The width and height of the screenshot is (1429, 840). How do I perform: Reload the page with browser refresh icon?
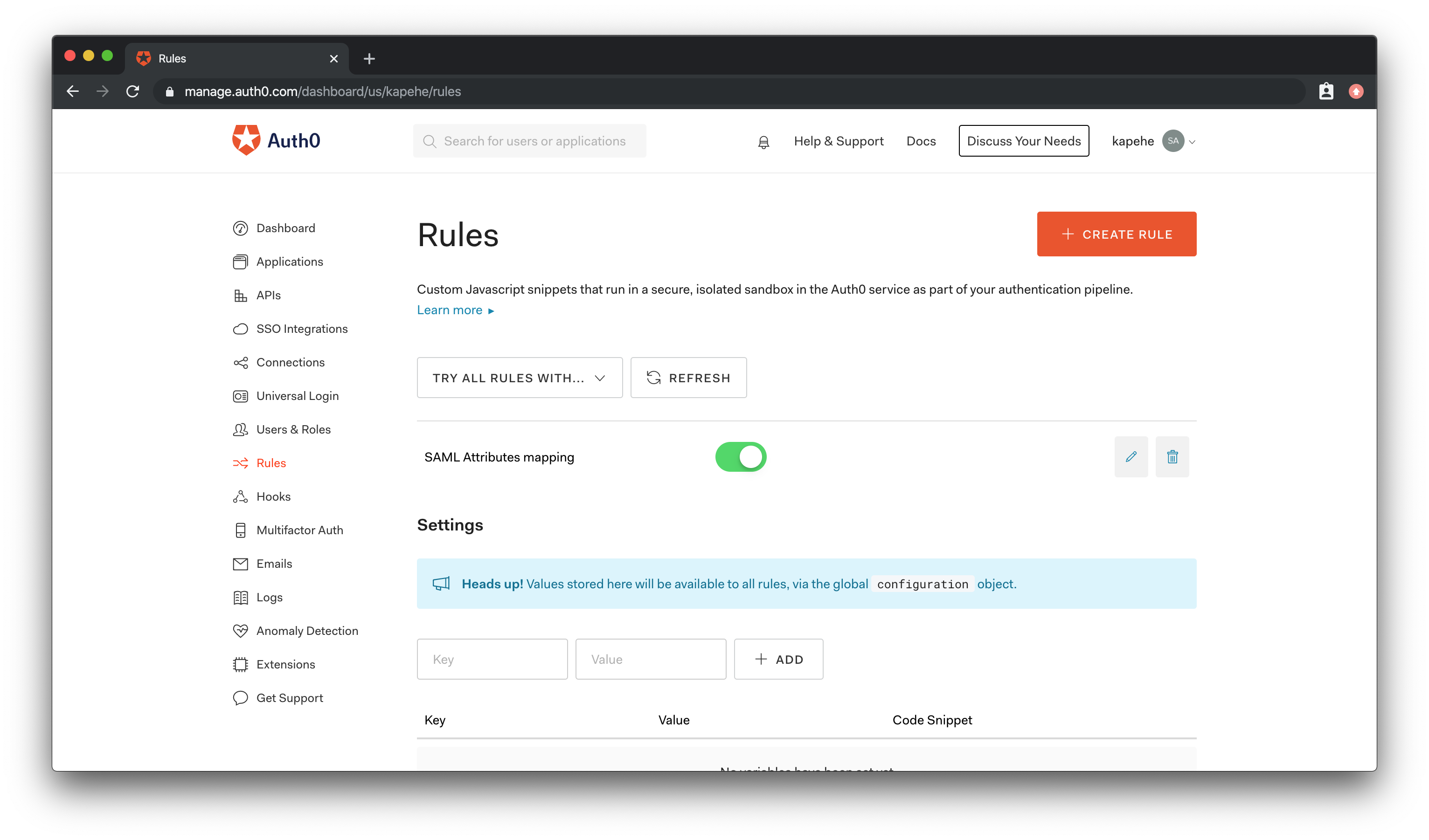click(x=133, y=91)
